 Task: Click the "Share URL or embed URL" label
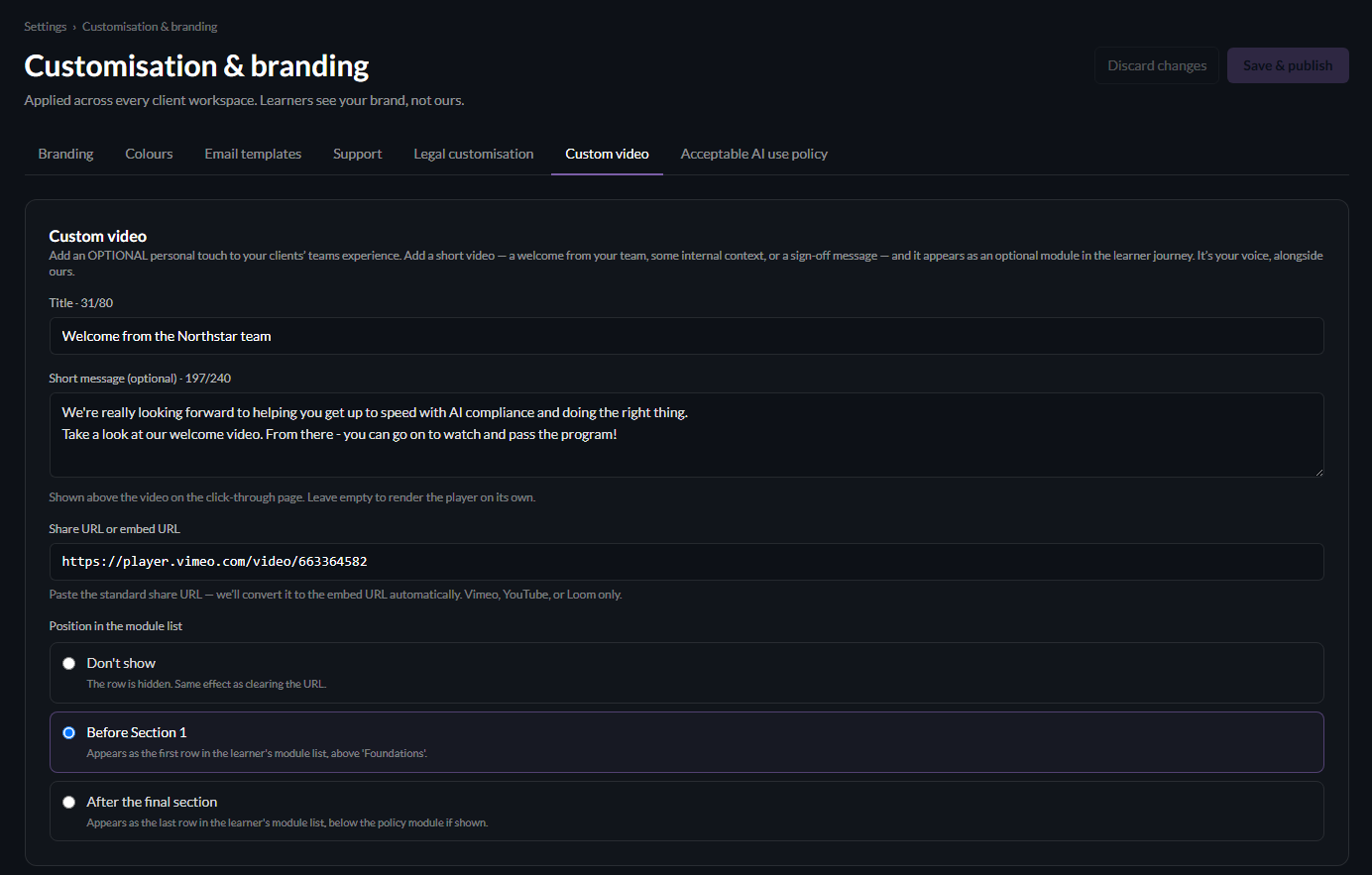point(115,529)
